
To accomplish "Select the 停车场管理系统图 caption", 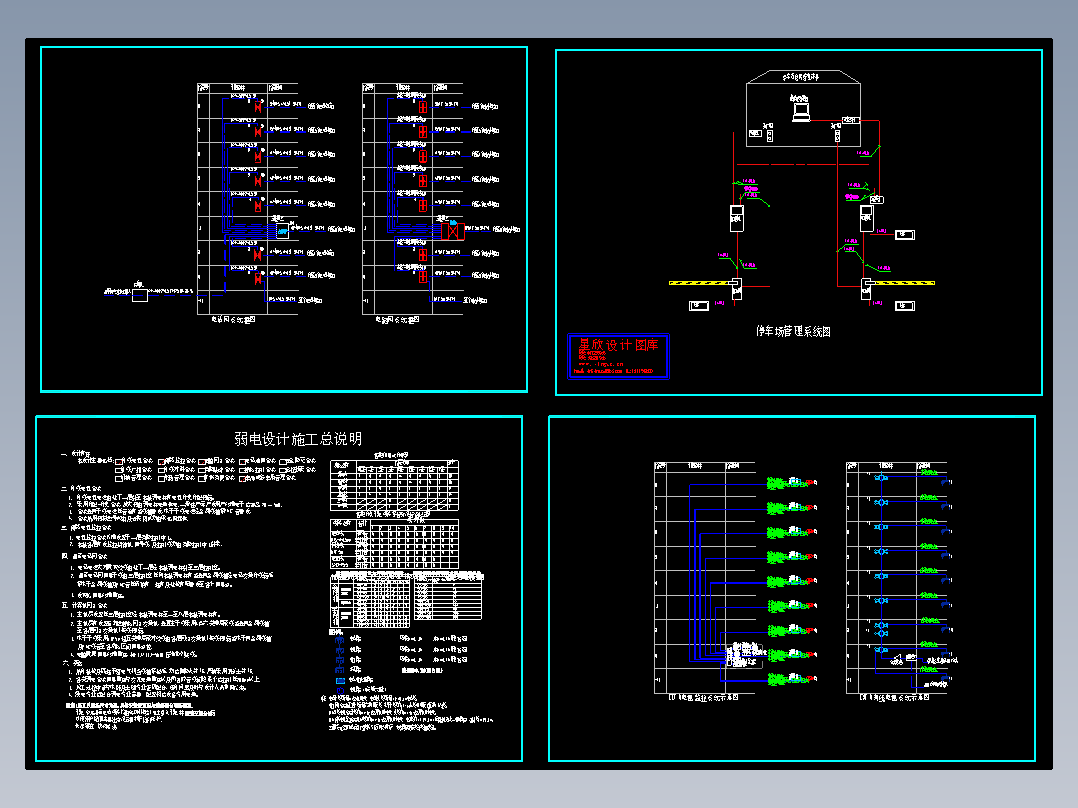I will coord(793,331).
